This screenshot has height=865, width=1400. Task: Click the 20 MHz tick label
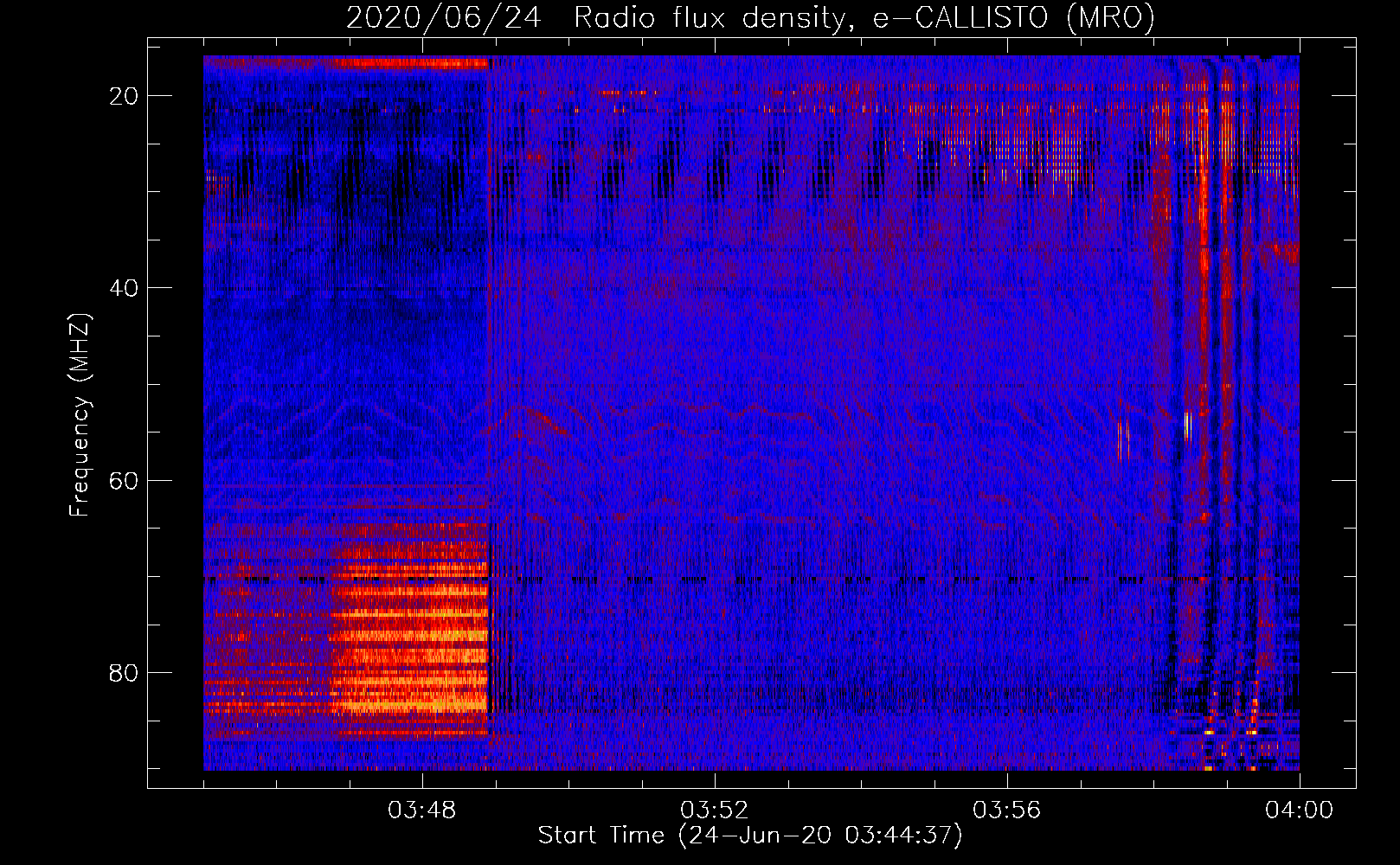[x=125, y=96]
